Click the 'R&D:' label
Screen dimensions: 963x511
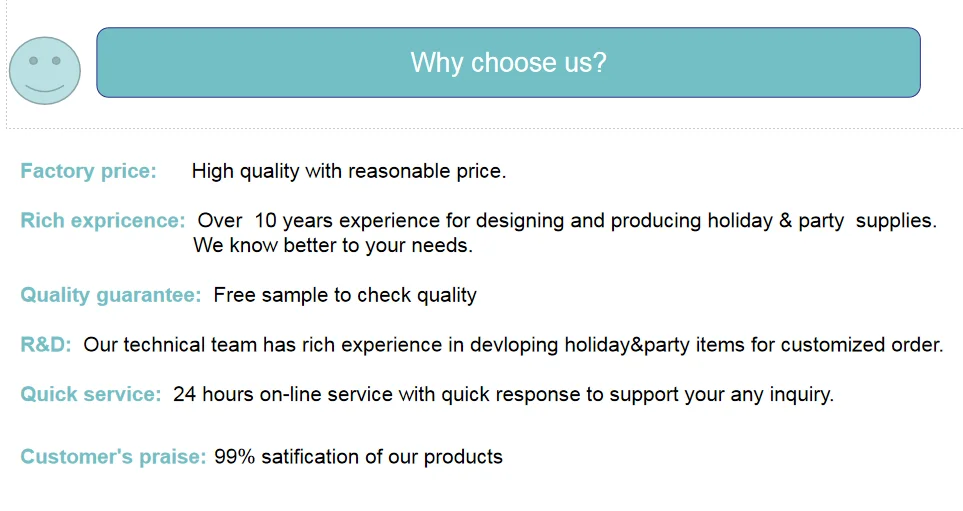click(x=46, y=345)
